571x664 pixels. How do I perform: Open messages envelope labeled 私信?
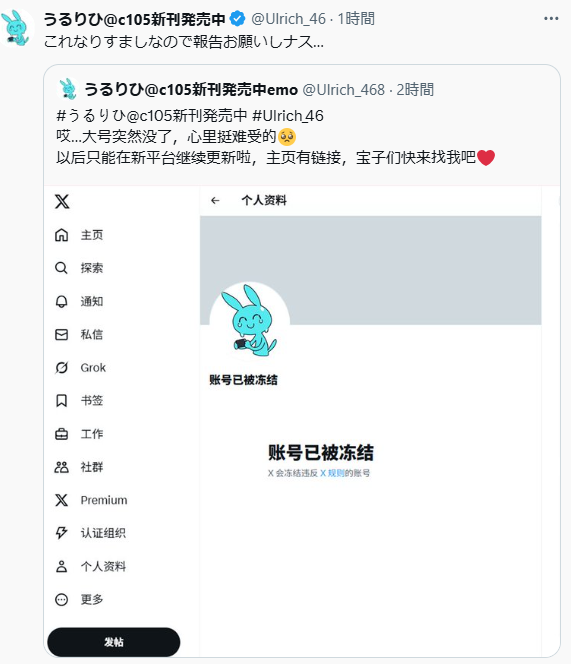[x=61, y=335]
